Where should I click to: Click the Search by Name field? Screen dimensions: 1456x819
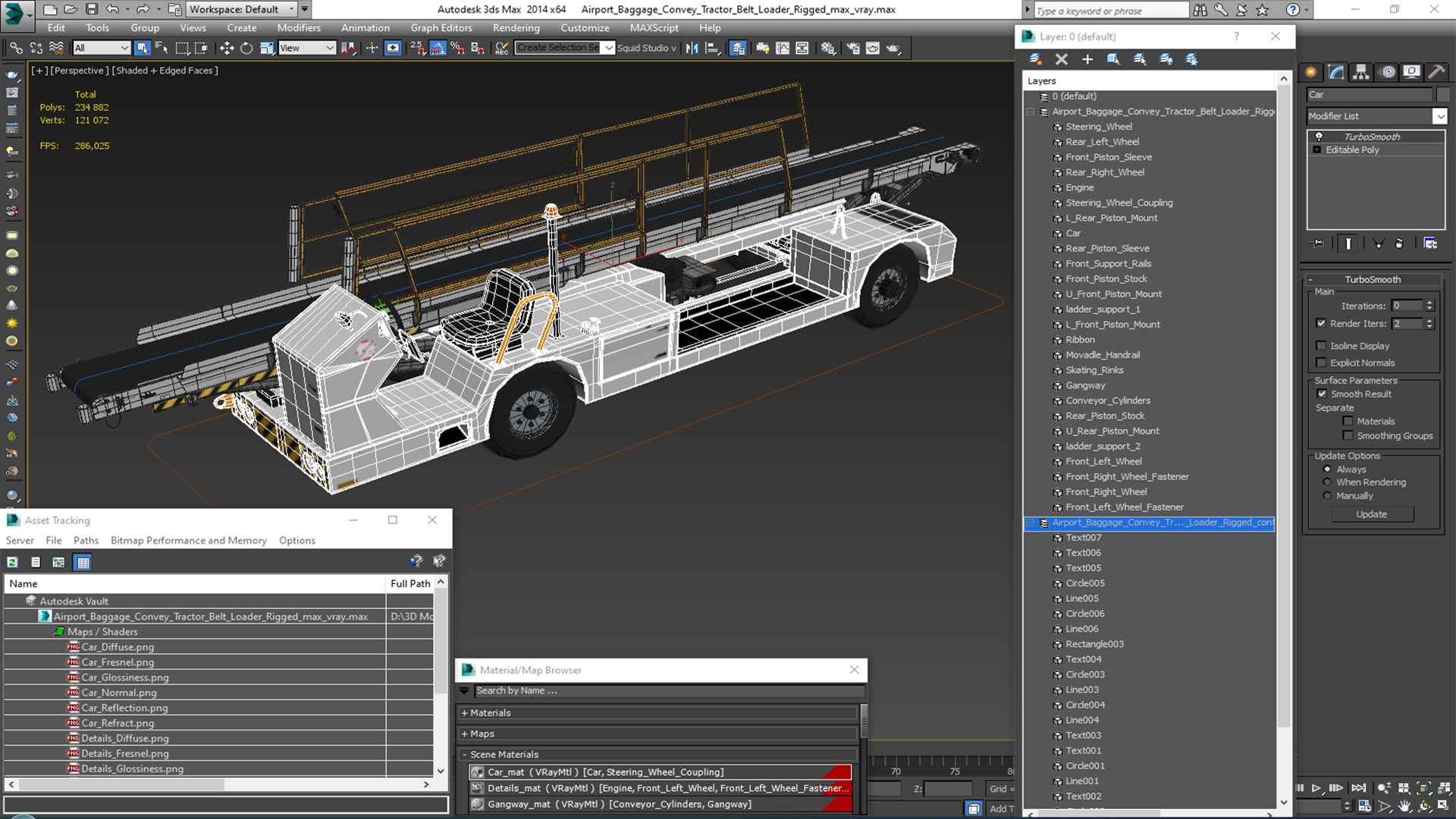[667, 691]
